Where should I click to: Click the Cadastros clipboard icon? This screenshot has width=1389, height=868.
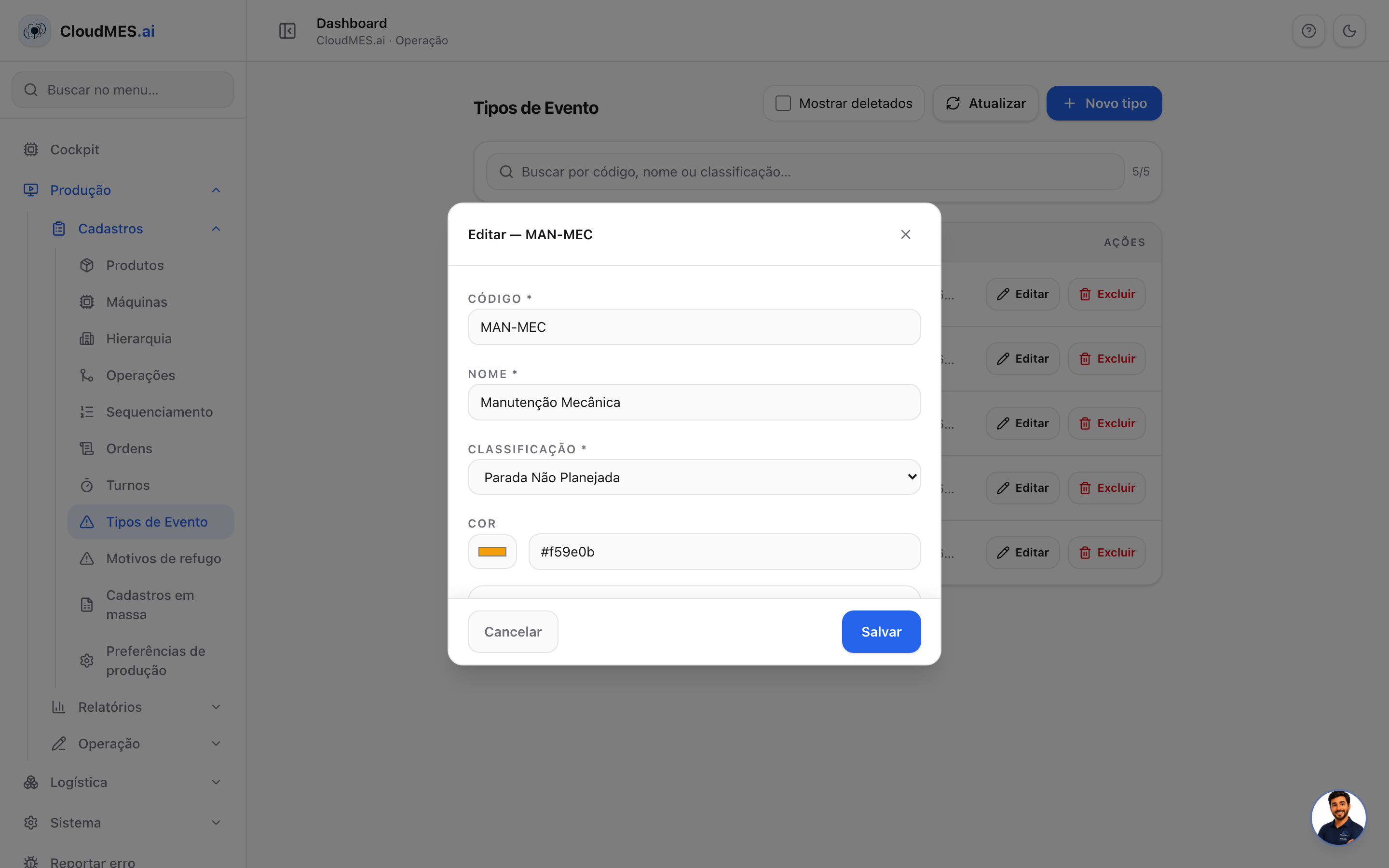(x=59, y=229)
